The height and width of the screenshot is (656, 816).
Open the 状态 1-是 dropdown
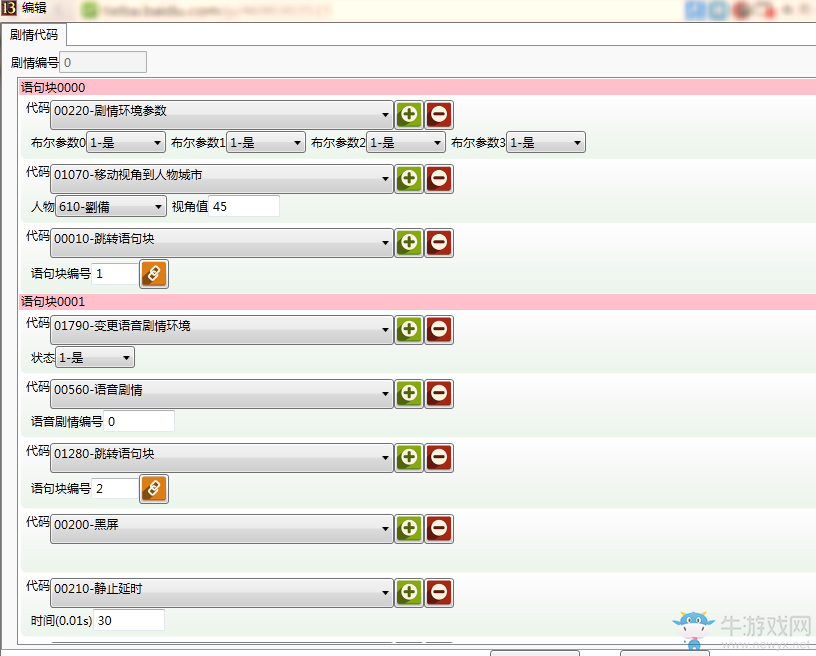click(x=94, y=357)
